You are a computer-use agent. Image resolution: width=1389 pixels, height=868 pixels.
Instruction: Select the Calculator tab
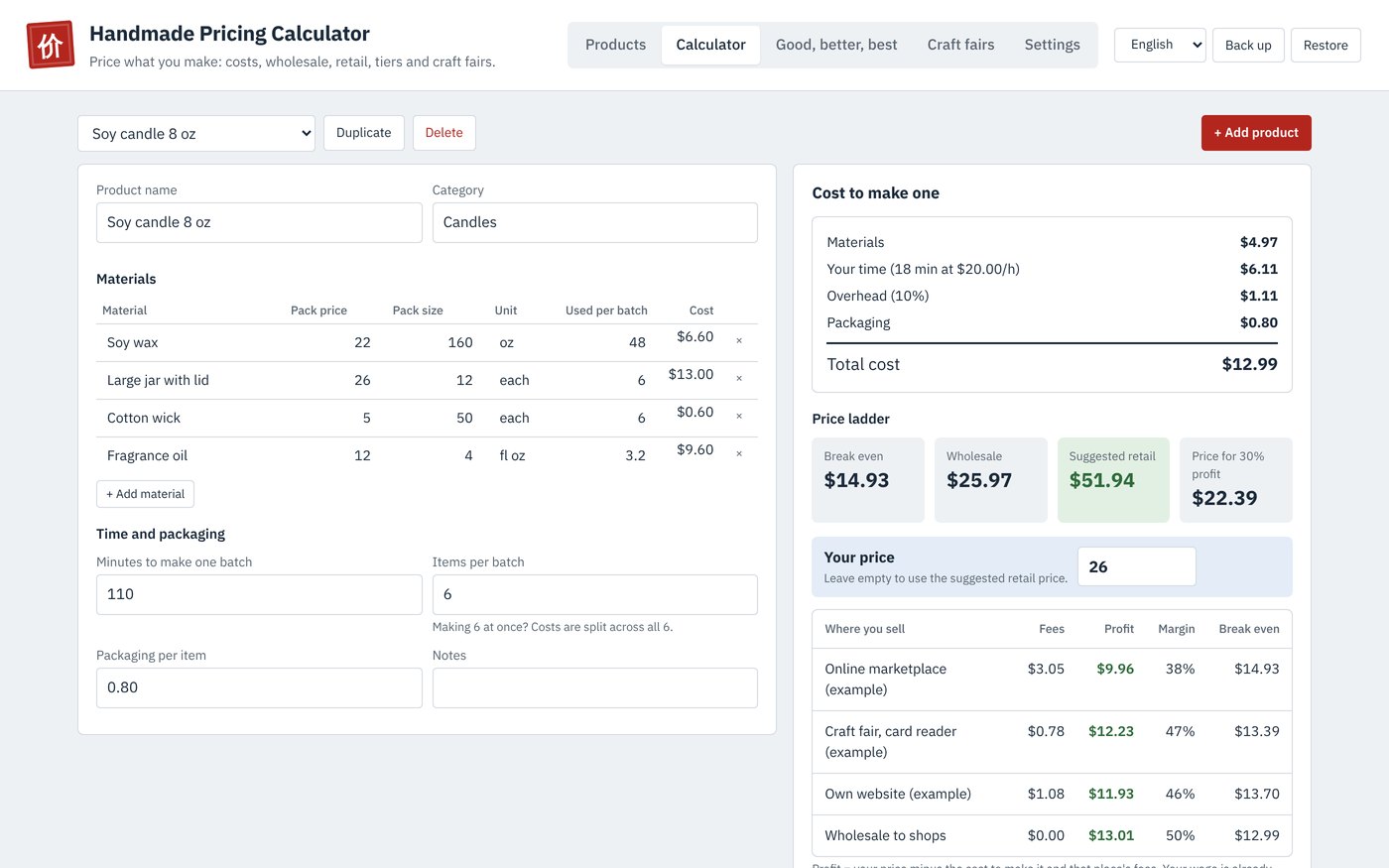click(710, 45)
